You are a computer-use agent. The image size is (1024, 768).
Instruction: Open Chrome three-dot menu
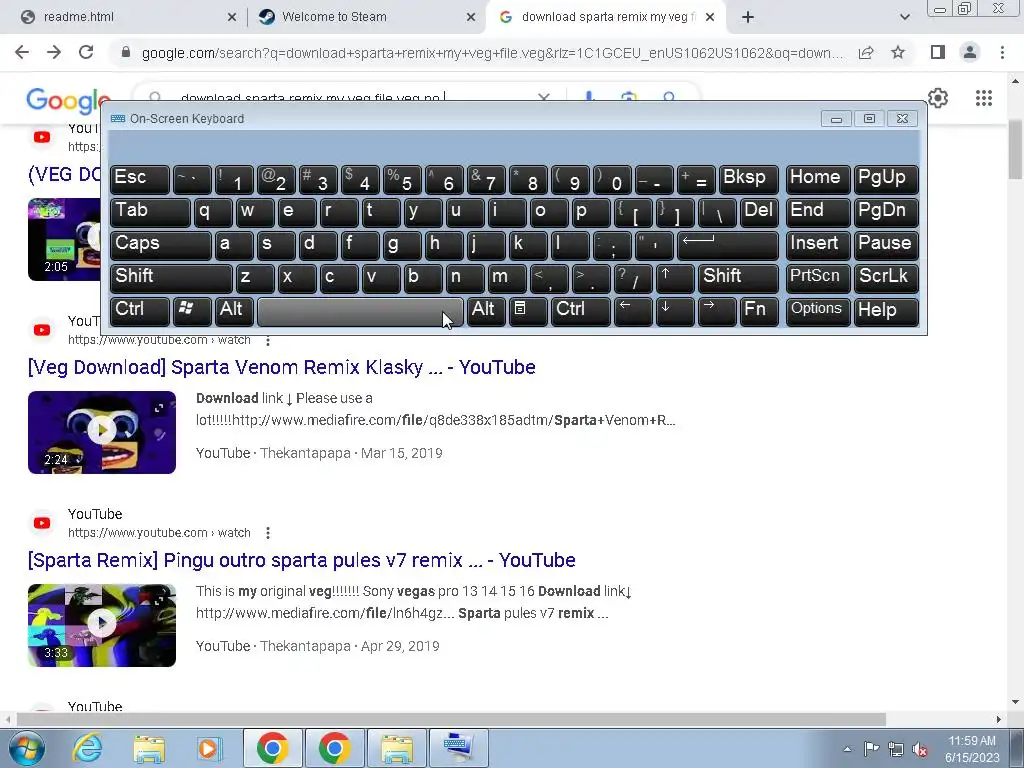pos(1002,52)
